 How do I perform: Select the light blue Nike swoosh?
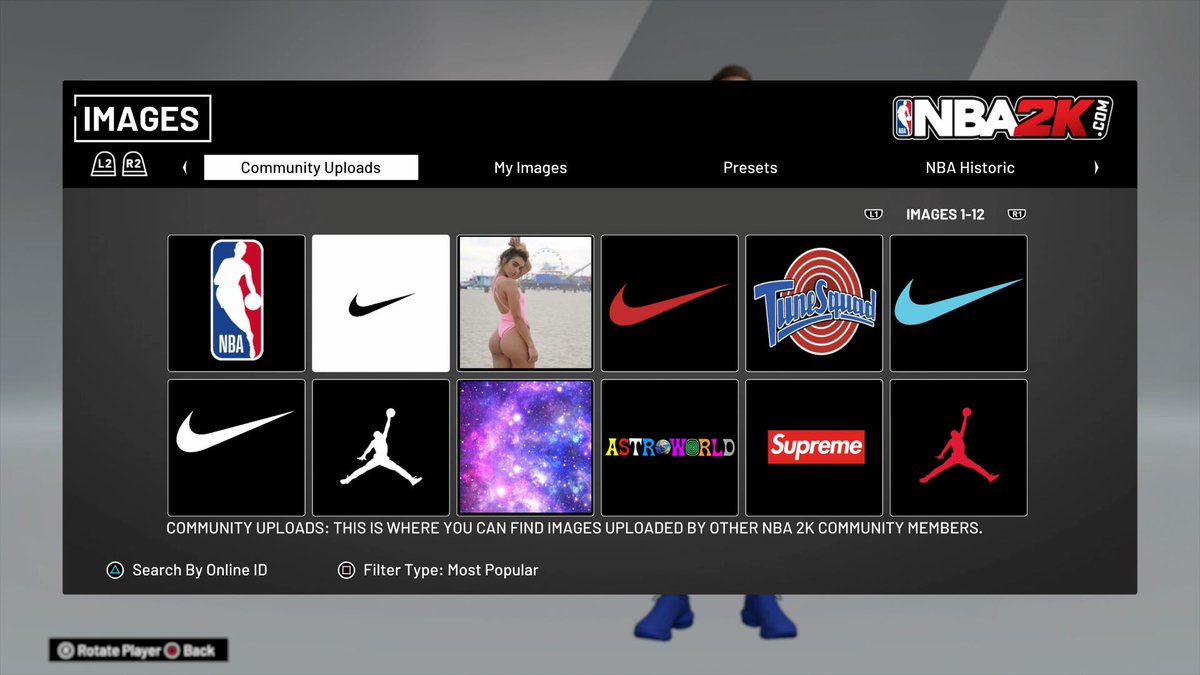click(x=959, y=304)
